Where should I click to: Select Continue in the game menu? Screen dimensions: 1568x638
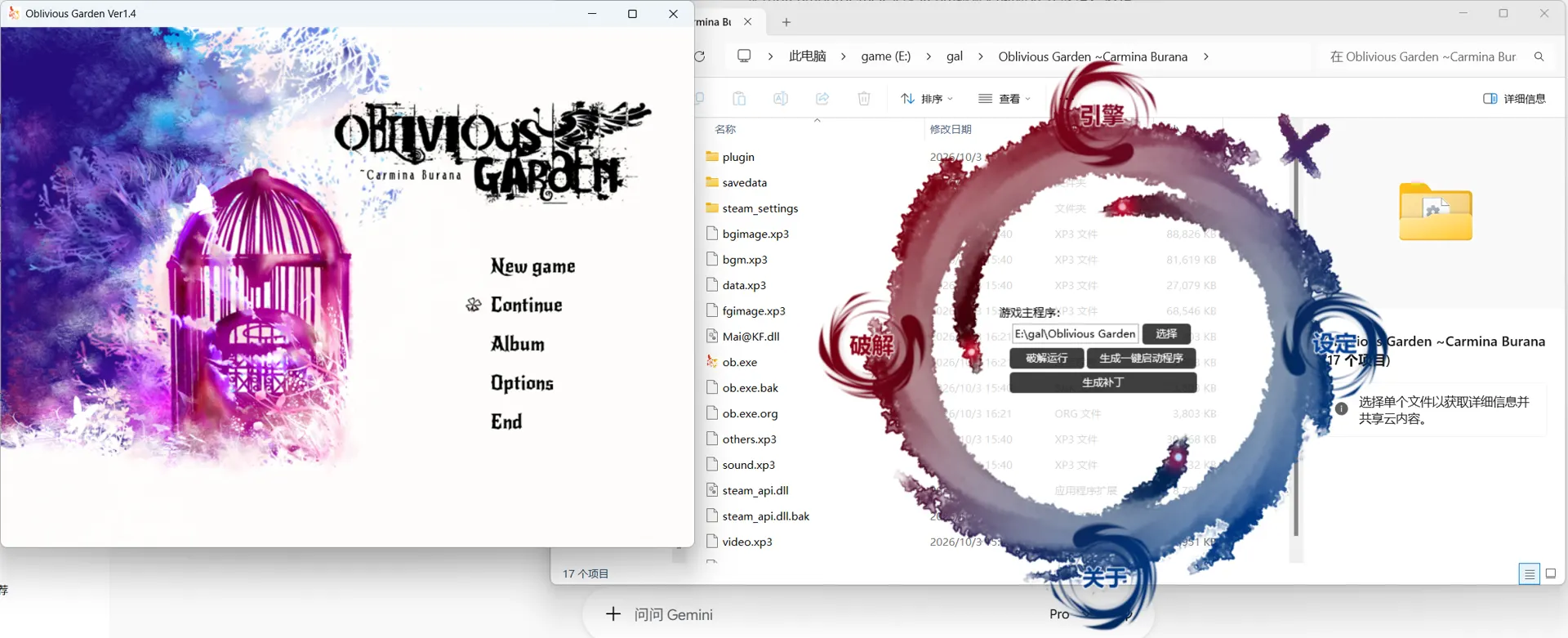[527, 305]
